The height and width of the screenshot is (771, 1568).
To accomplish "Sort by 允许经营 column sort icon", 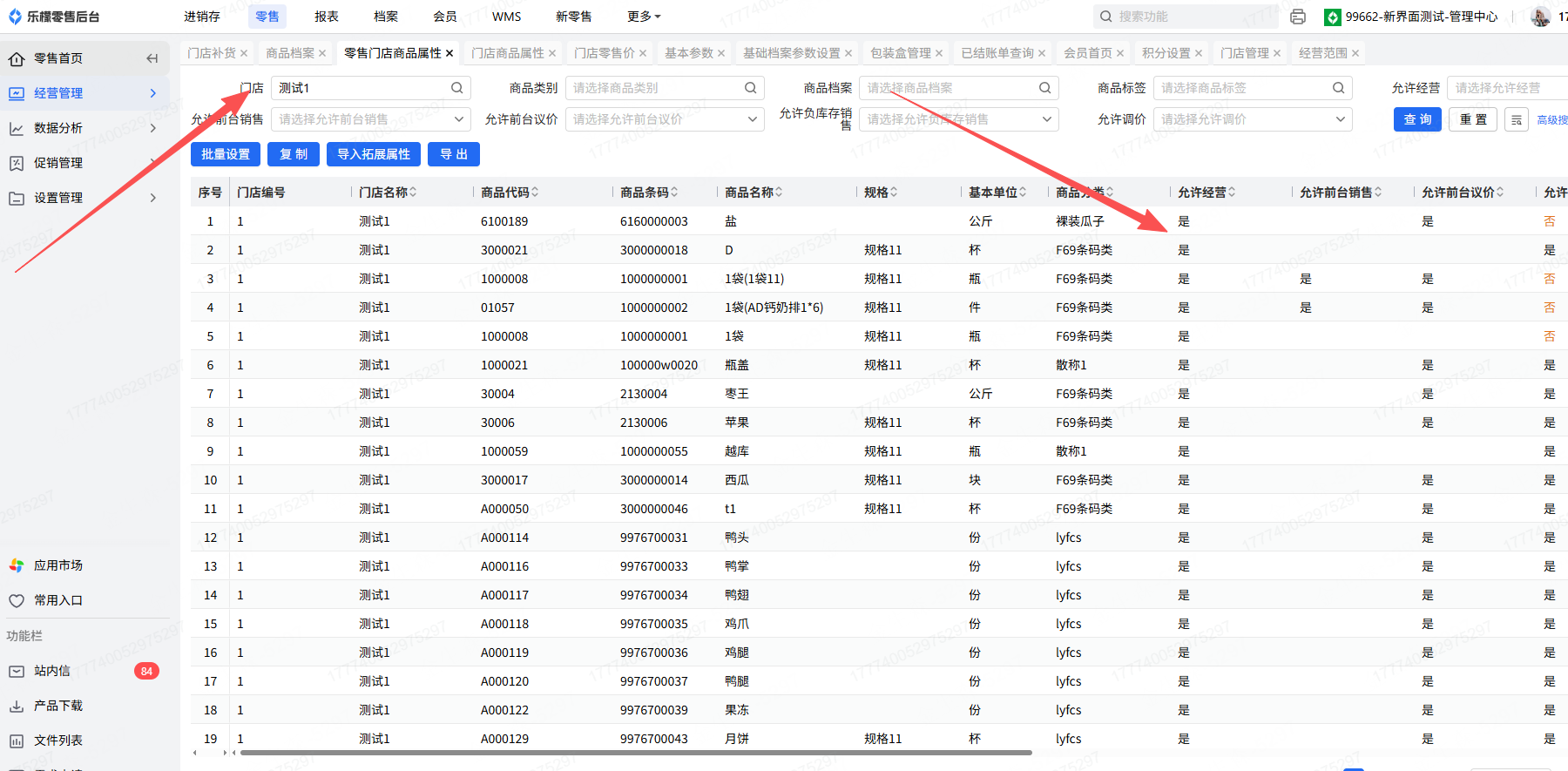I will pos(1232,193).
